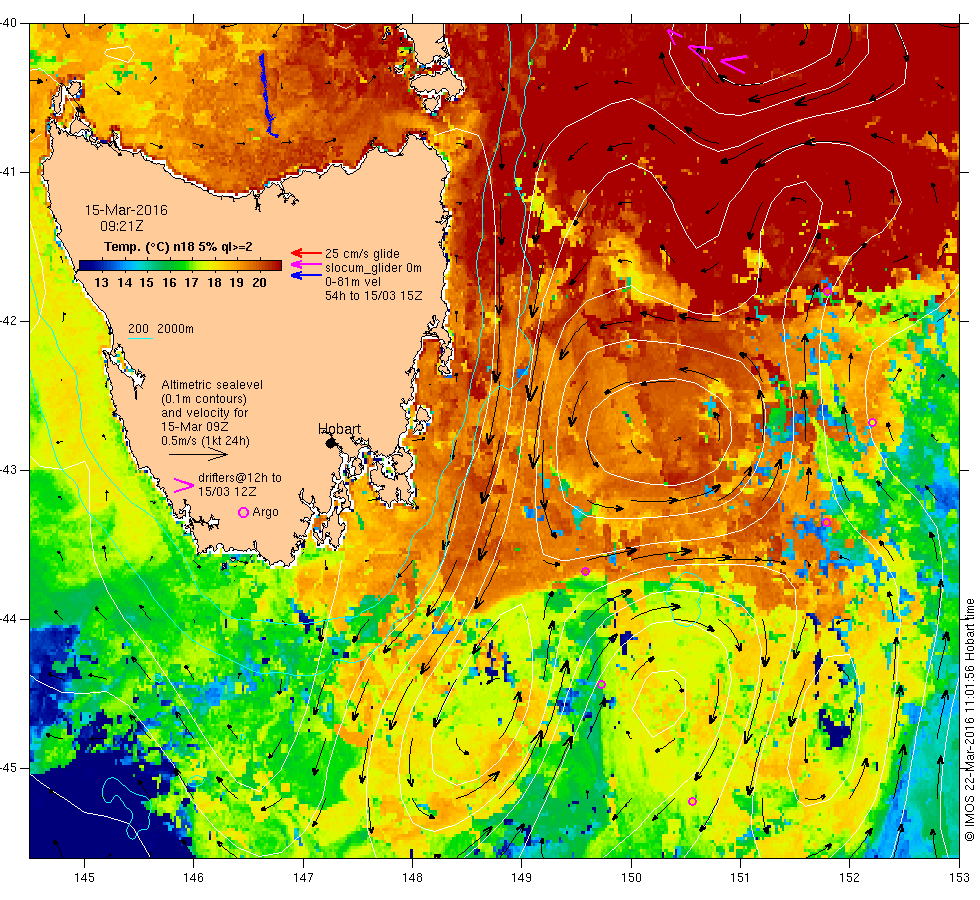Click the '09:21Z' time text
The height and width of the screenshot is (900, 980).
pos(121,226)
